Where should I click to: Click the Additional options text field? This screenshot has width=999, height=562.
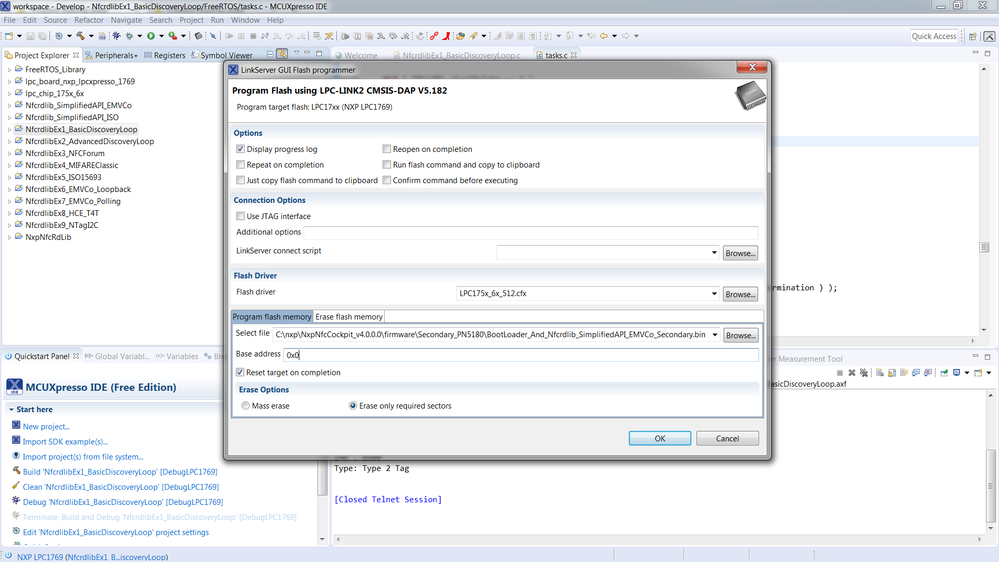click(x=531, y=233)
